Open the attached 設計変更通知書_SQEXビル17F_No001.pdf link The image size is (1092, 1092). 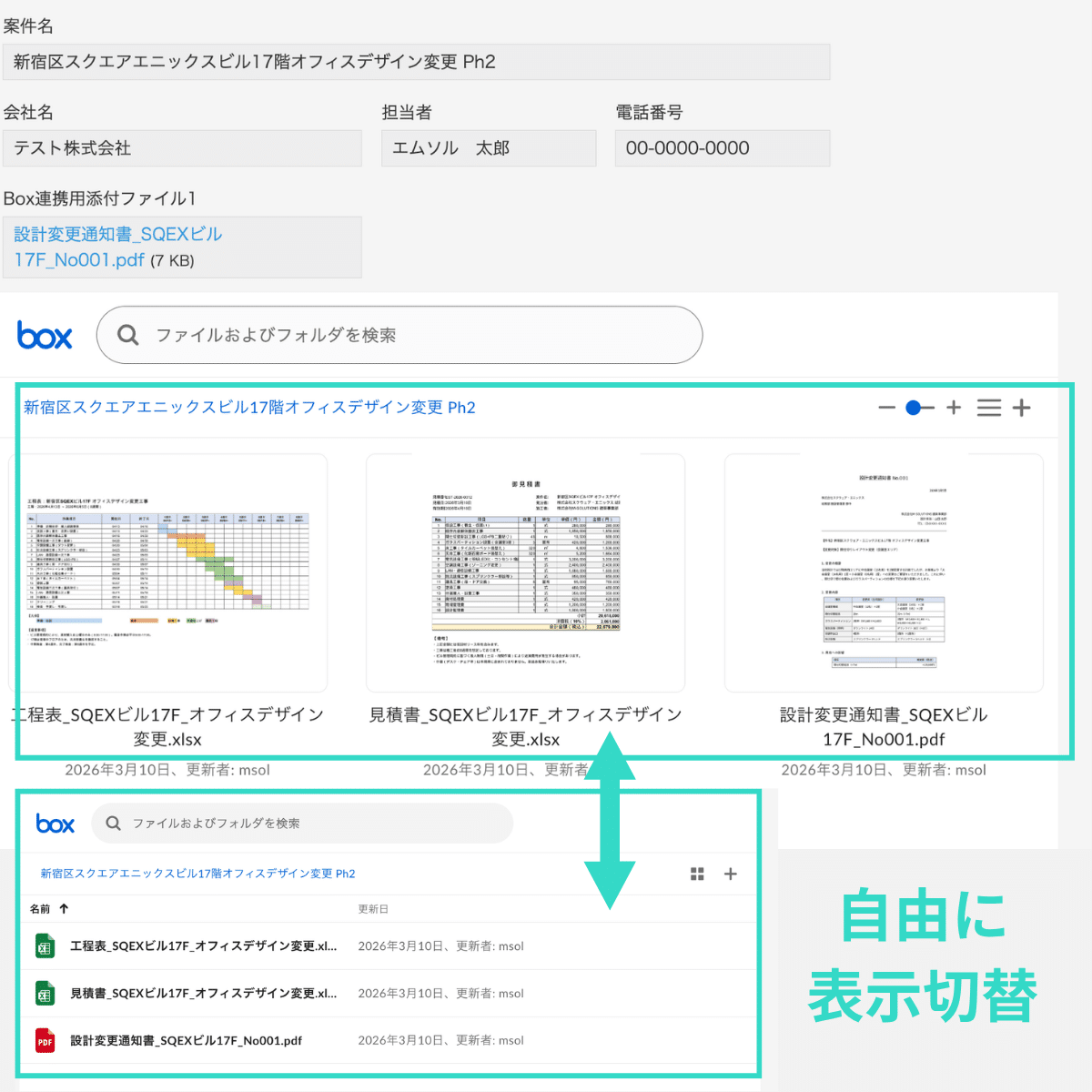(117, 247)
